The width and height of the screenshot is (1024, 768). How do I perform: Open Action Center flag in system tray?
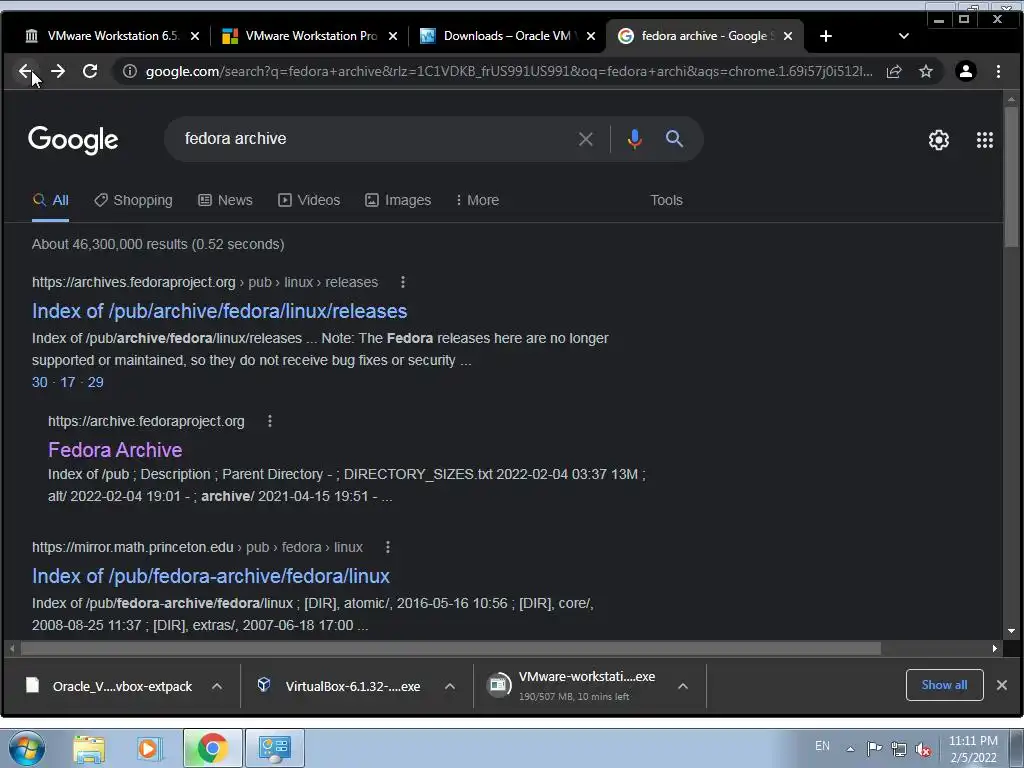874,748
